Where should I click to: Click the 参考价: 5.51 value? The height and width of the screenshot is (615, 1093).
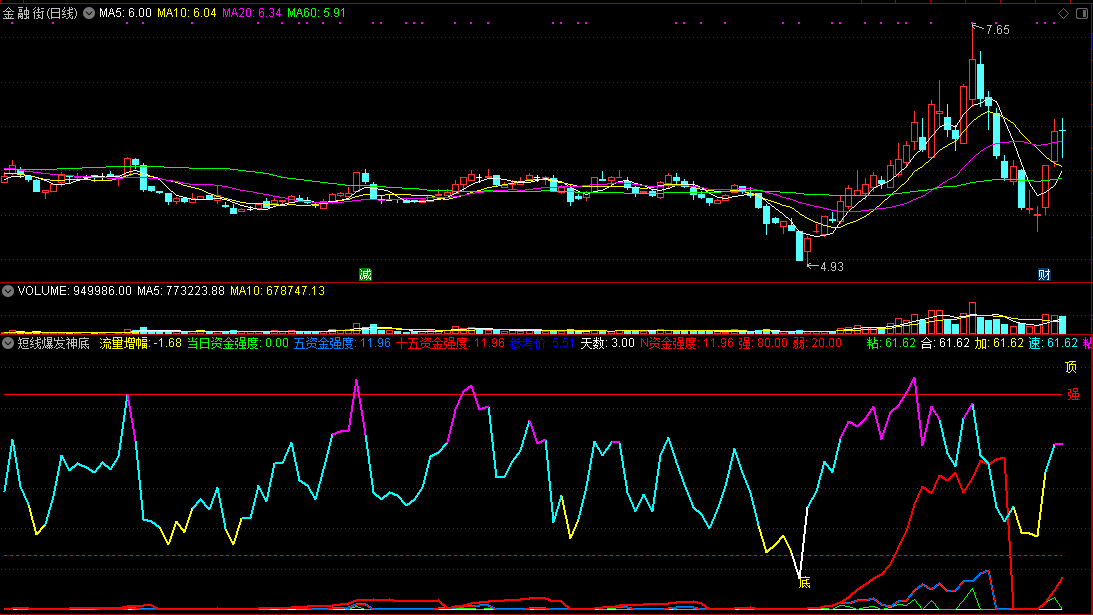click(542, 343)
